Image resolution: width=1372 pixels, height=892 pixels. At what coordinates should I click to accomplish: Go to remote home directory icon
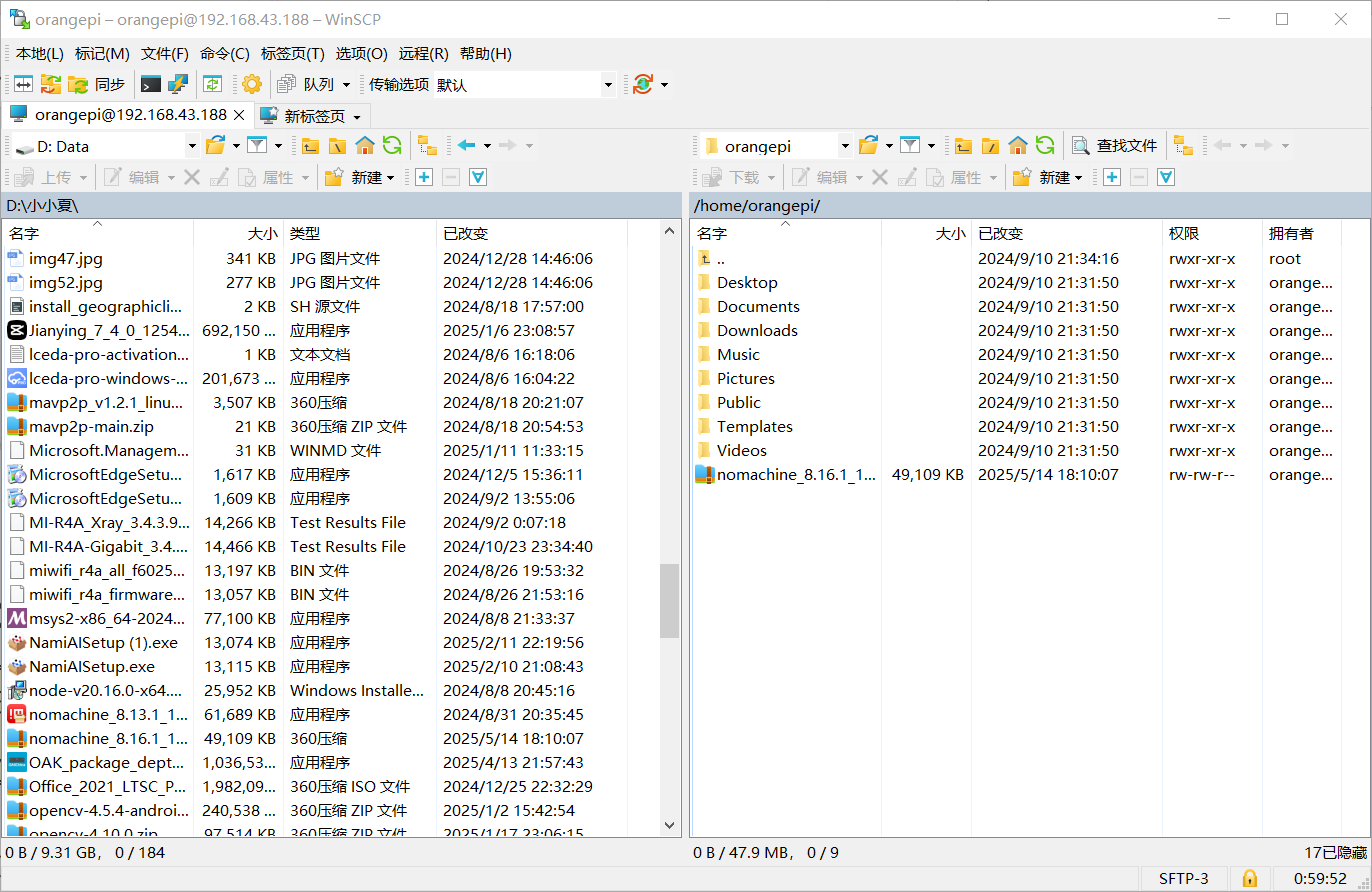[x=1018, y=146]
